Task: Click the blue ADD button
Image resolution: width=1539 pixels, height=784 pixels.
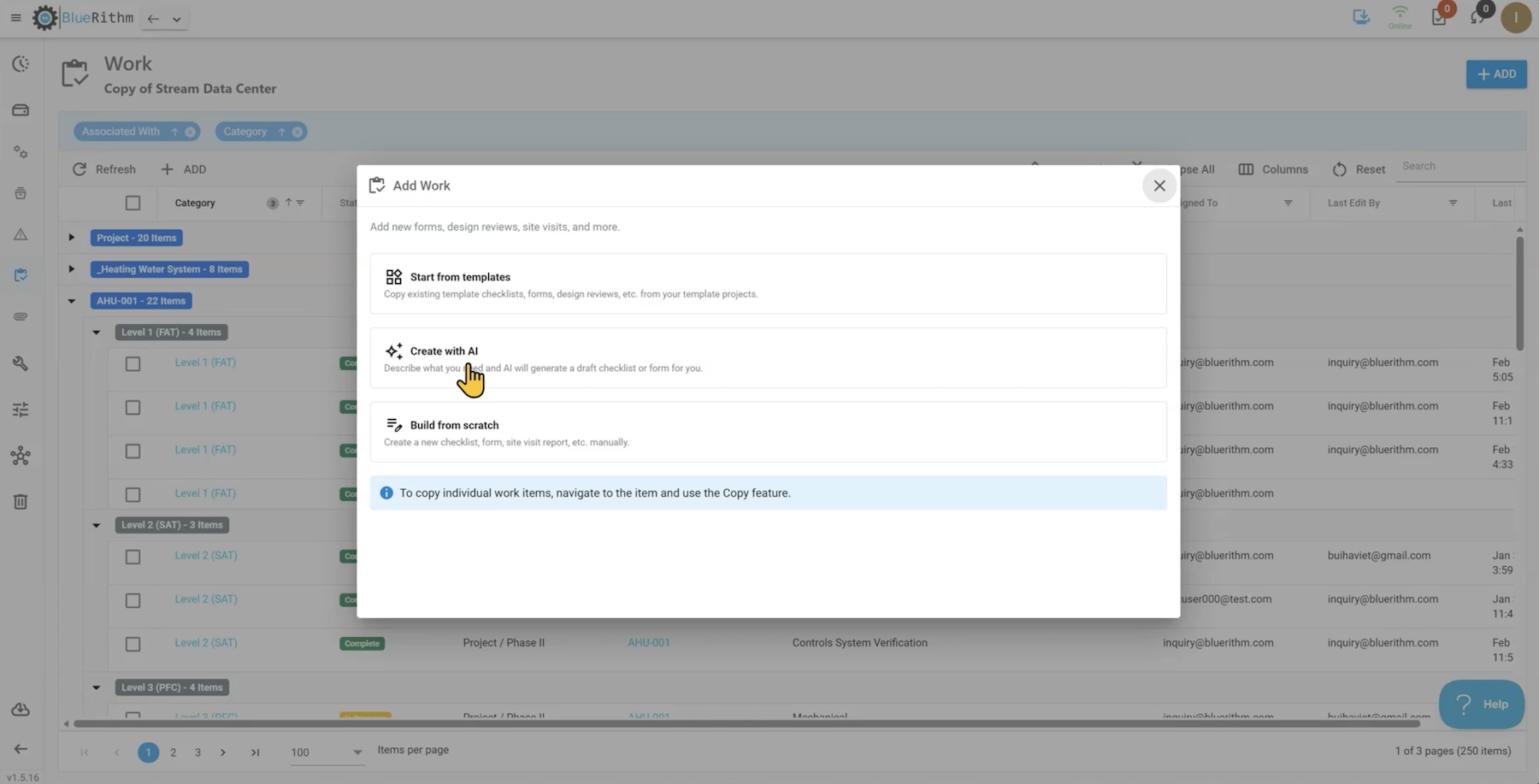Action: coord(1495,74)
